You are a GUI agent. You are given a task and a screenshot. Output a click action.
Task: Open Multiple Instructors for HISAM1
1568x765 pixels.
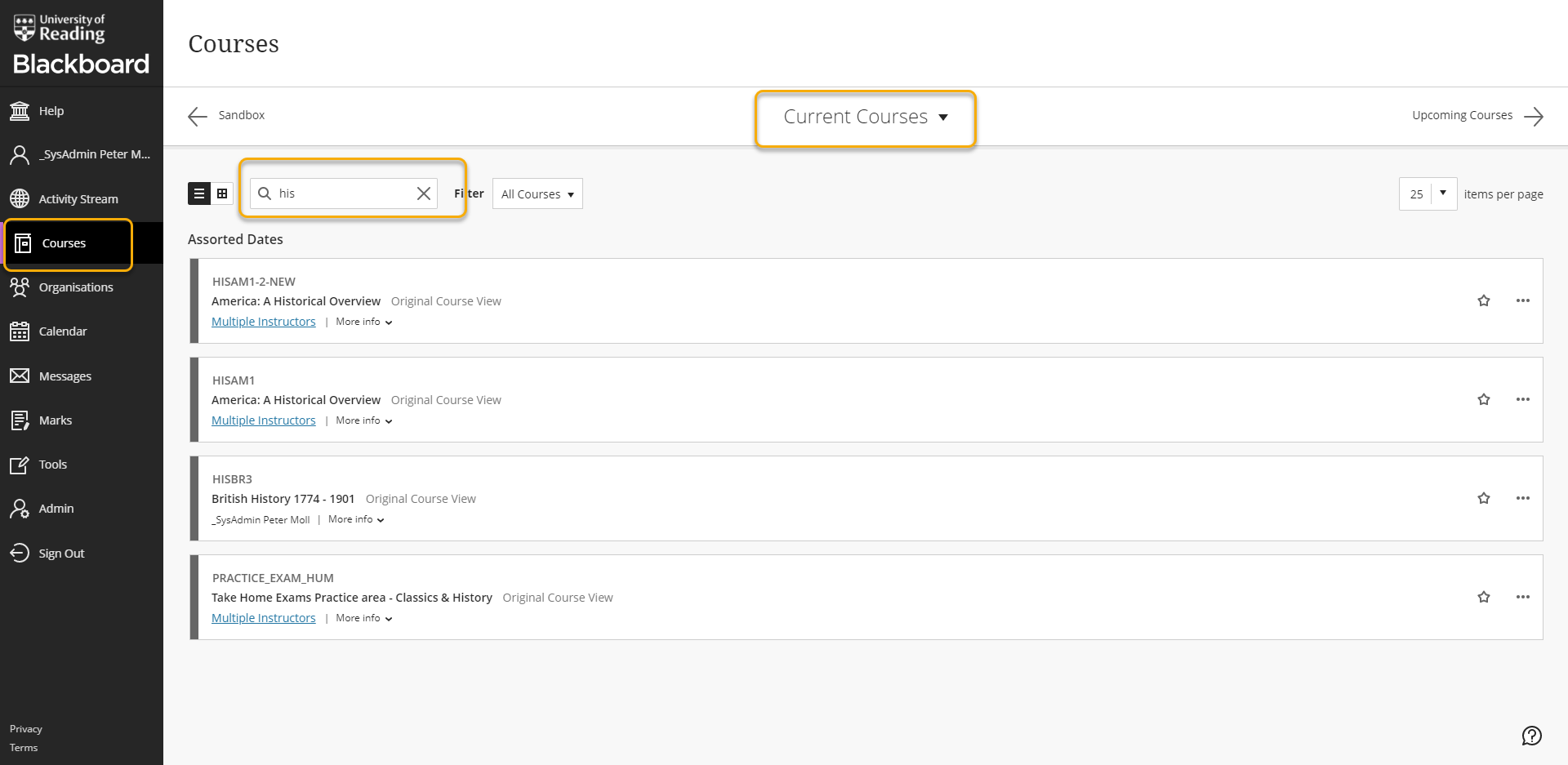point(264,420)
